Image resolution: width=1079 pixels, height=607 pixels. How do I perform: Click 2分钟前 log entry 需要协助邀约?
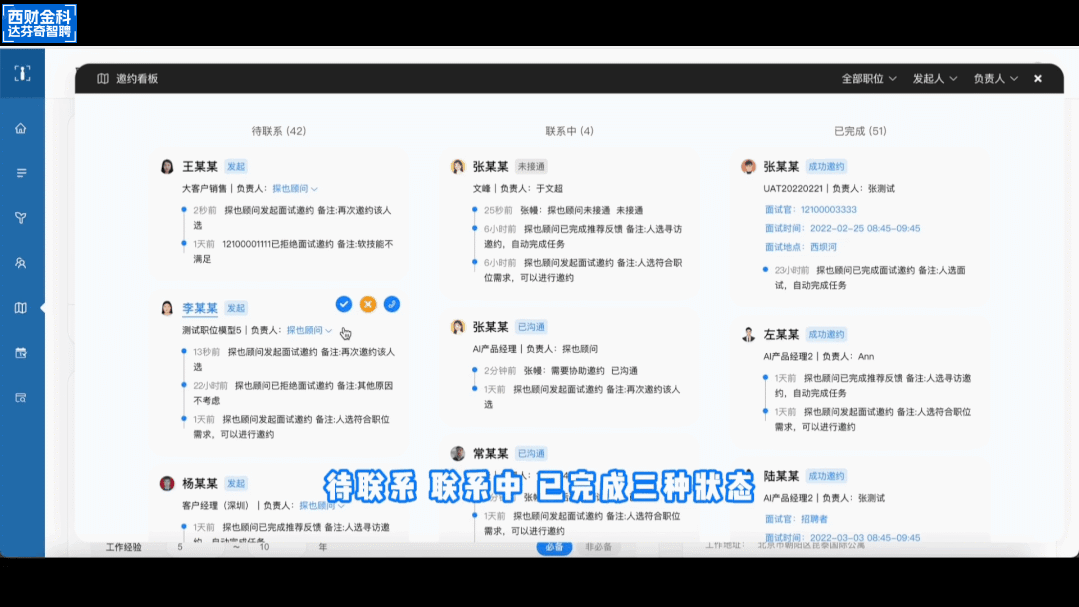[561, 370]
